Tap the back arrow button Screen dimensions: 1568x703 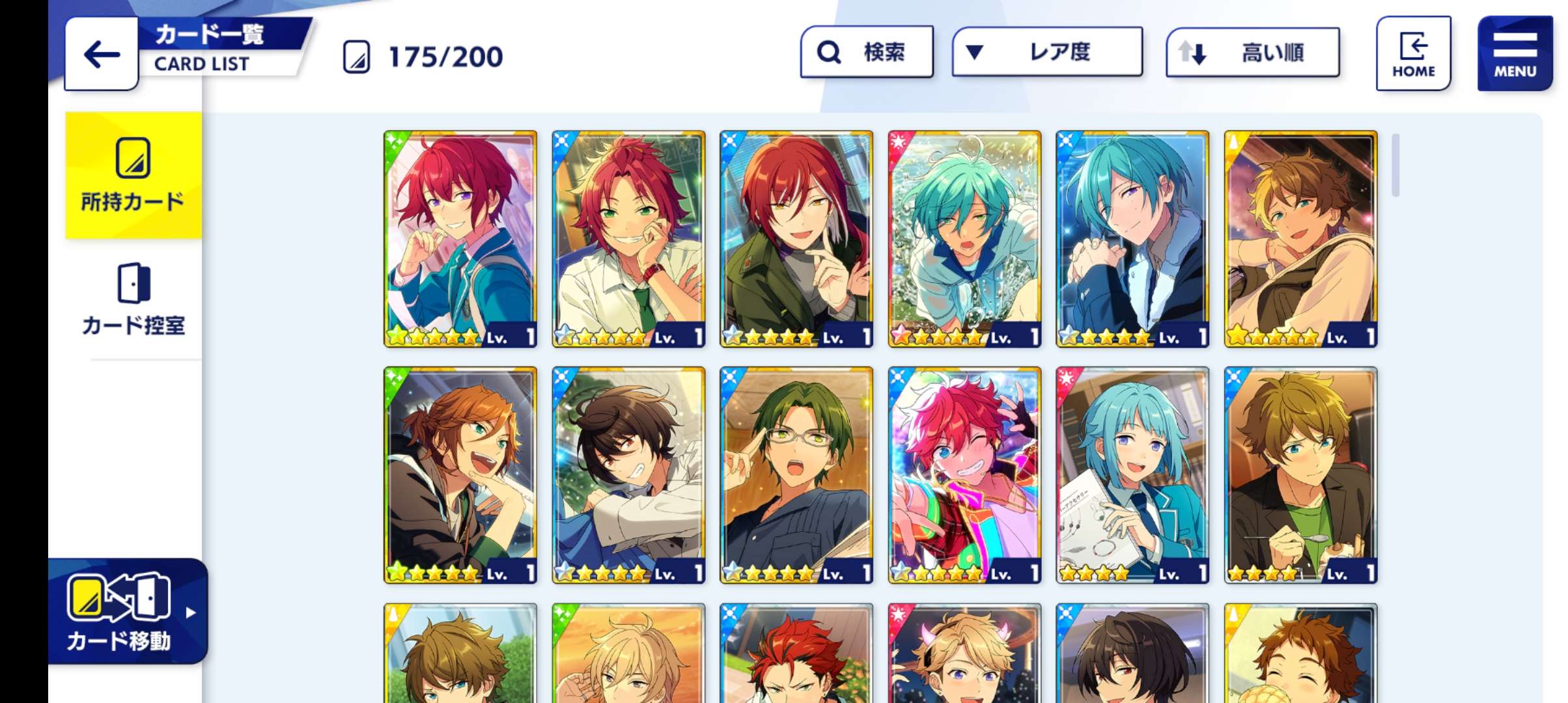102,54
